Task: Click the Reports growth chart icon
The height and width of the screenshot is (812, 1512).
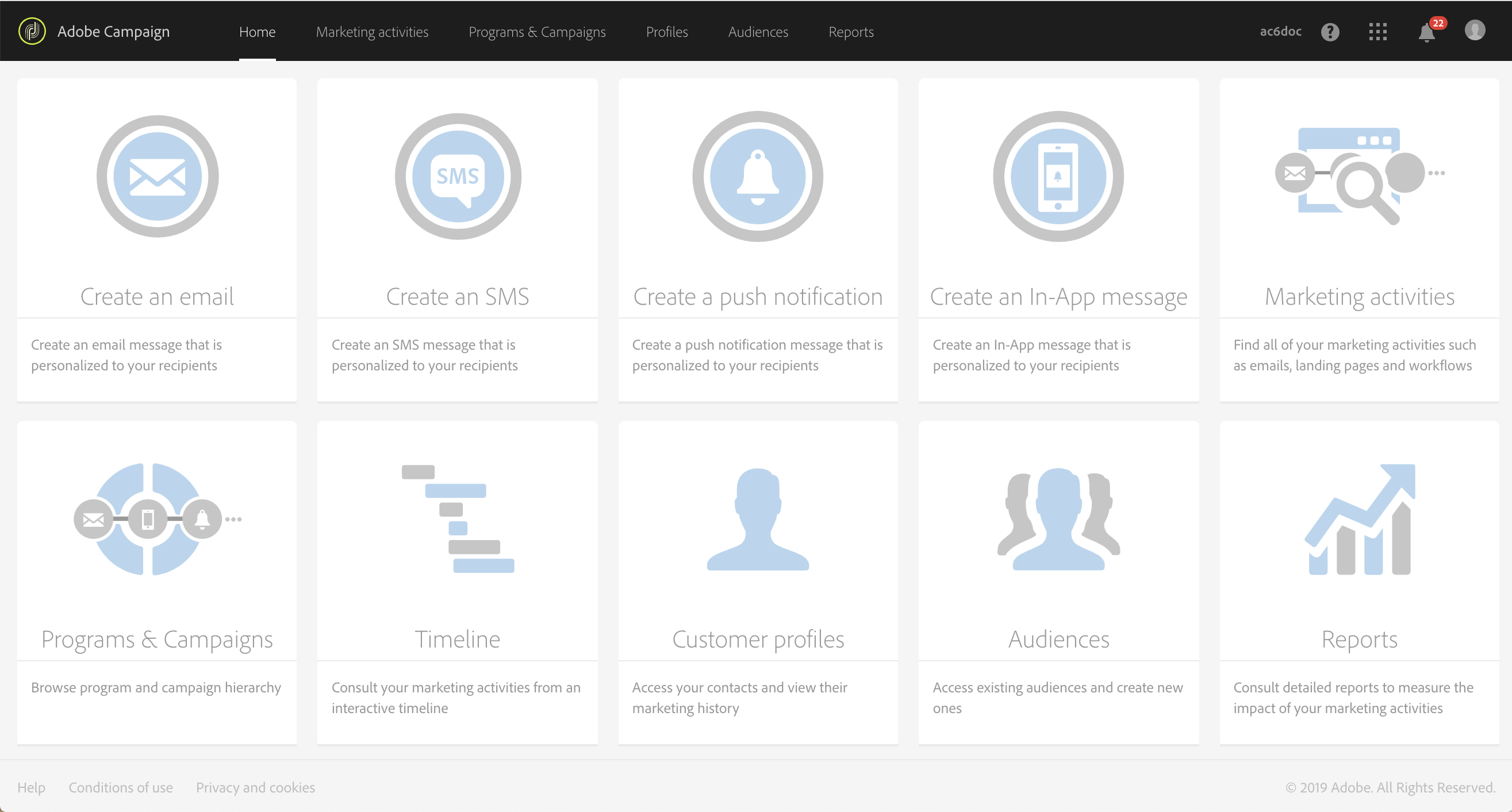Action: click(1360, 519)
